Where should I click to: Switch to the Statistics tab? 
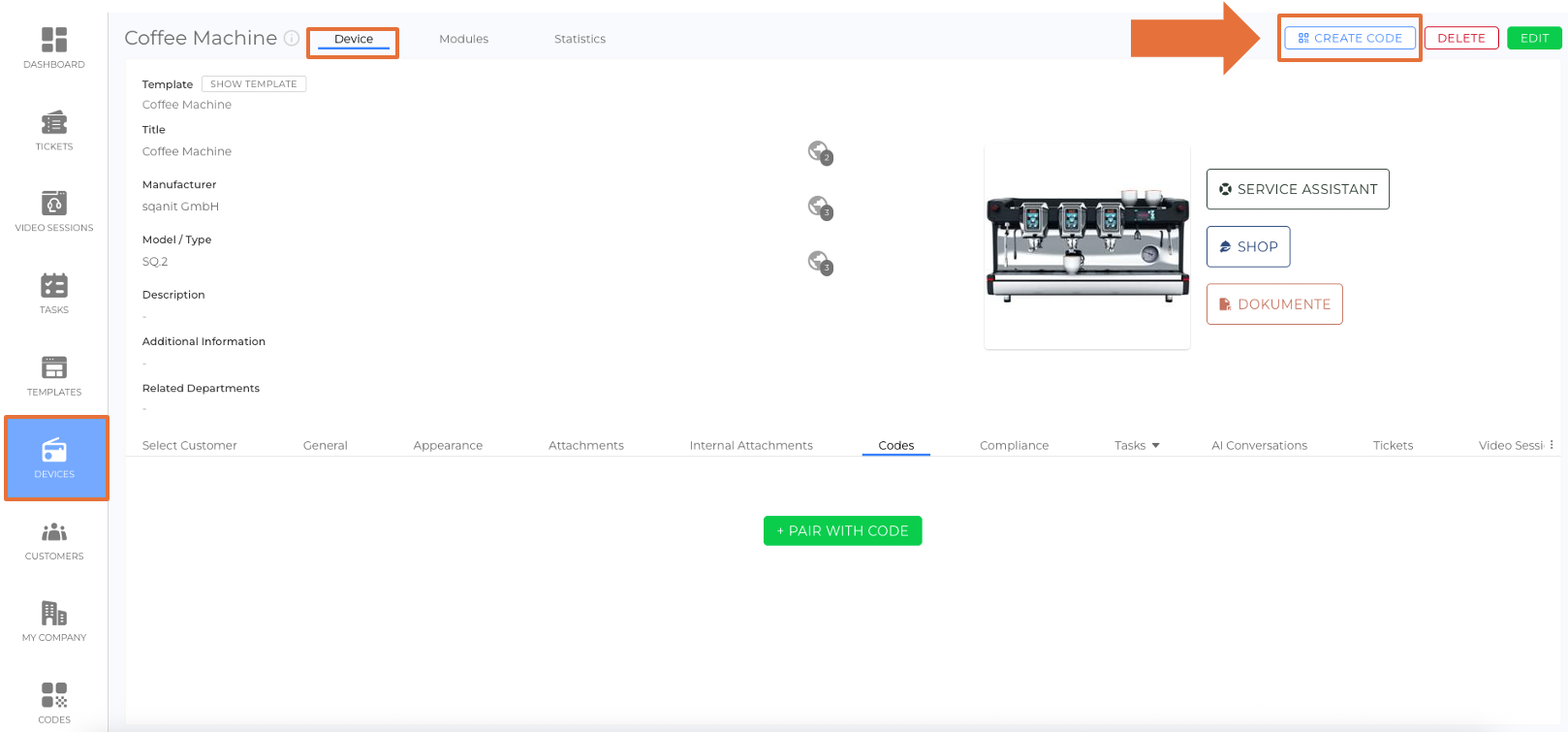click(580, 39)
